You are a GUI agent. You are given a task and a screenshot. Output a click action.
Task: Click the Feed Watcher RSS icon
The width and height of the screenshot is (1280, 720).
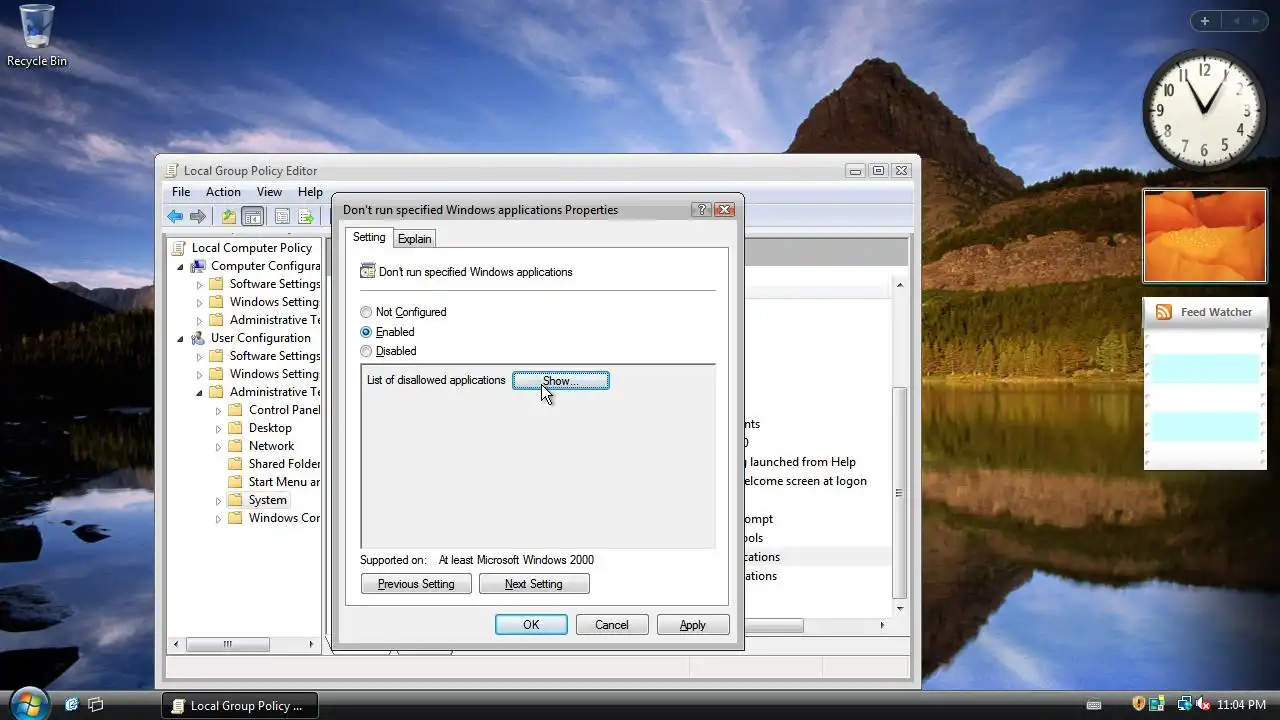tap(1164, 312)
